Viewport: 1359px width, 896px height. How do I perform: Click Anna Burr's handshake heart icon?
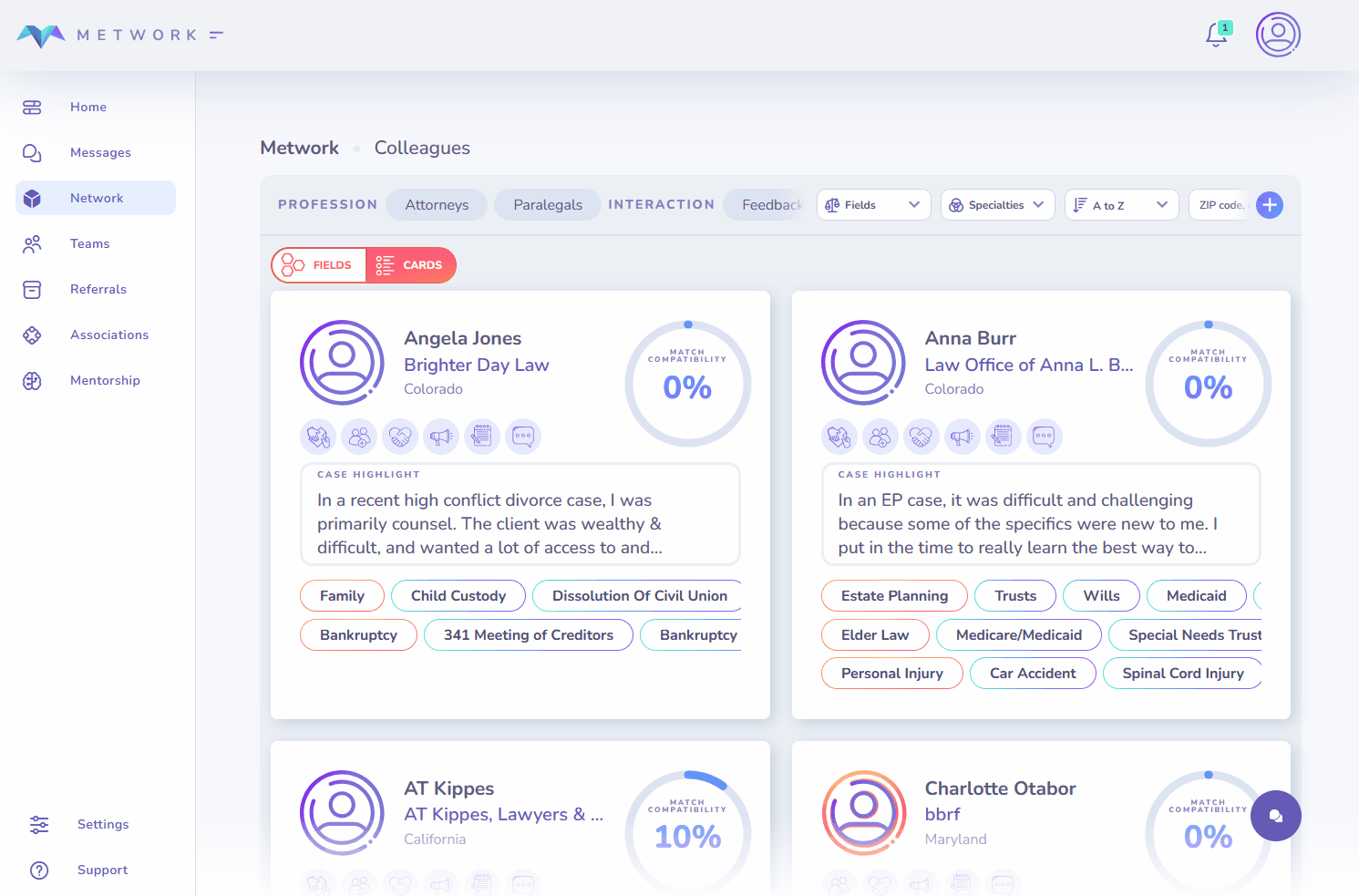pos(921,437)
